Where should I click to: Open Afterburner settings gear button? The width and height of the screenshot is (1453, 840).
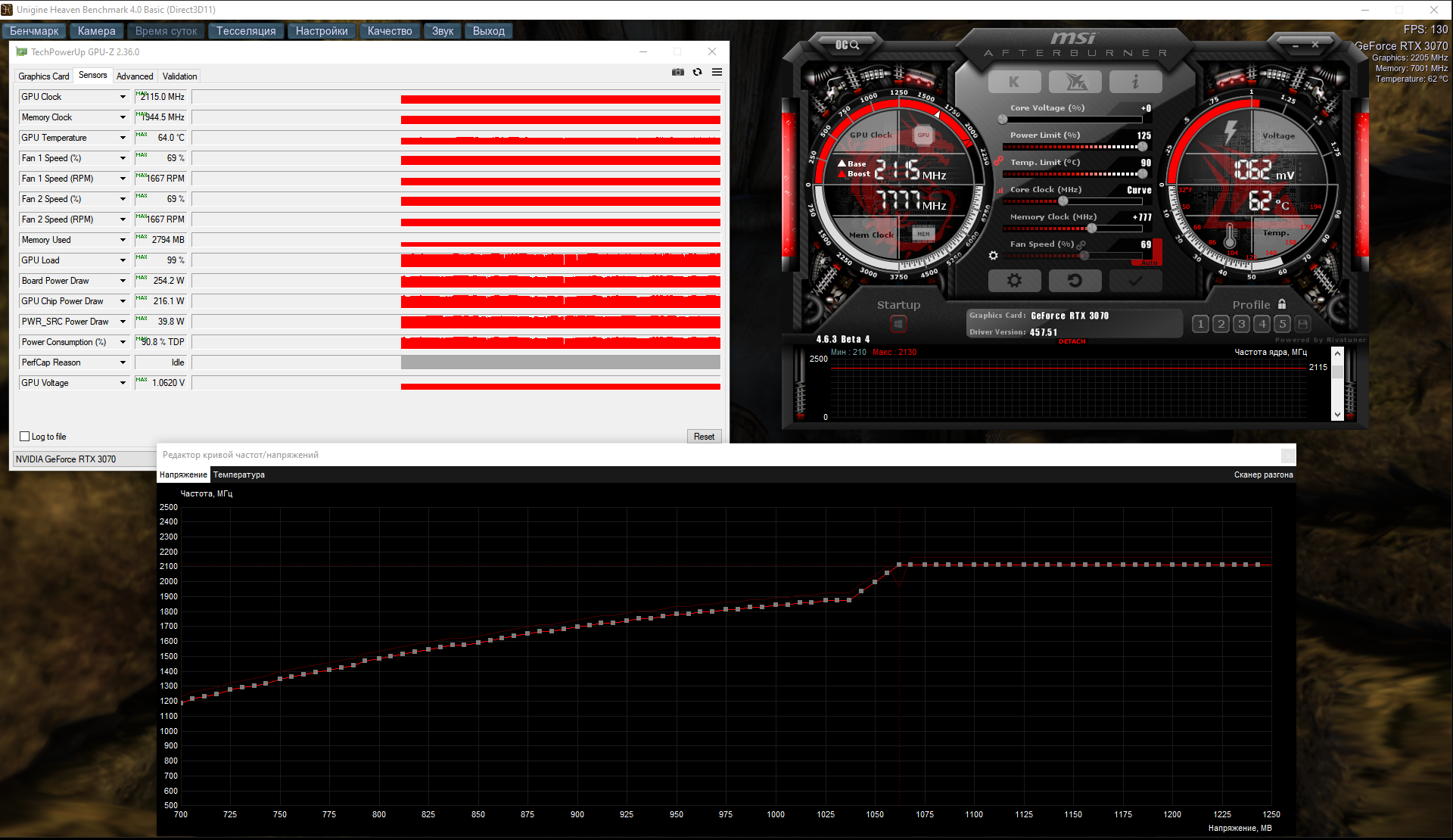coord(1014,281)
